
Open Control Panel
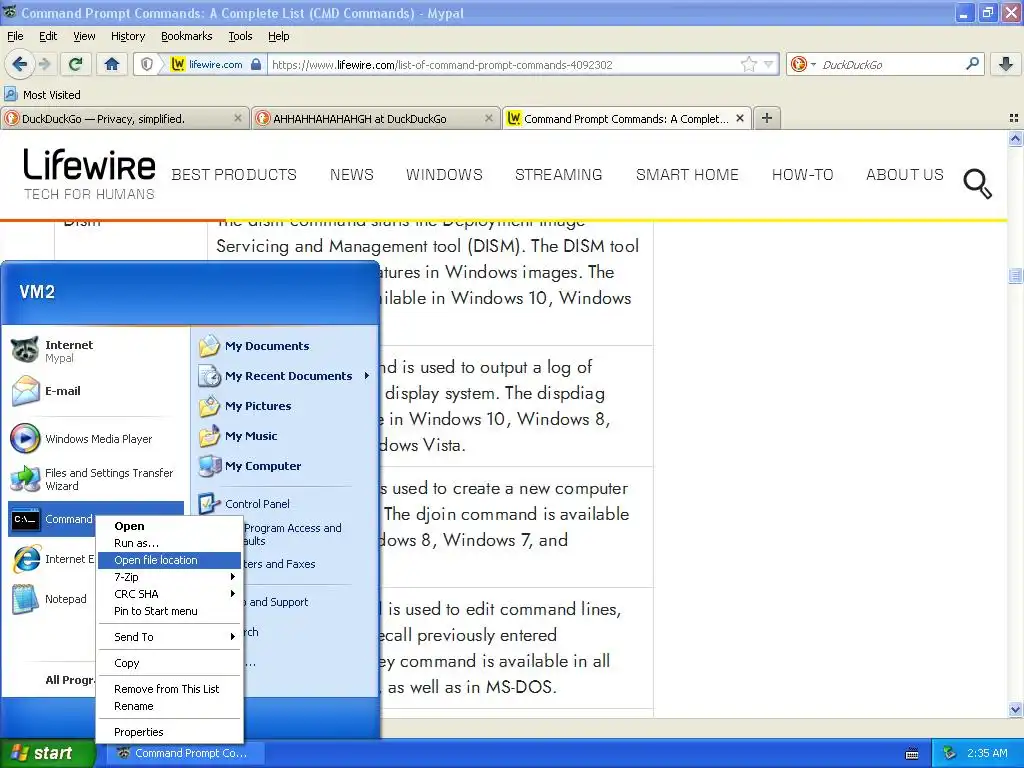click(x=285, y=504)
